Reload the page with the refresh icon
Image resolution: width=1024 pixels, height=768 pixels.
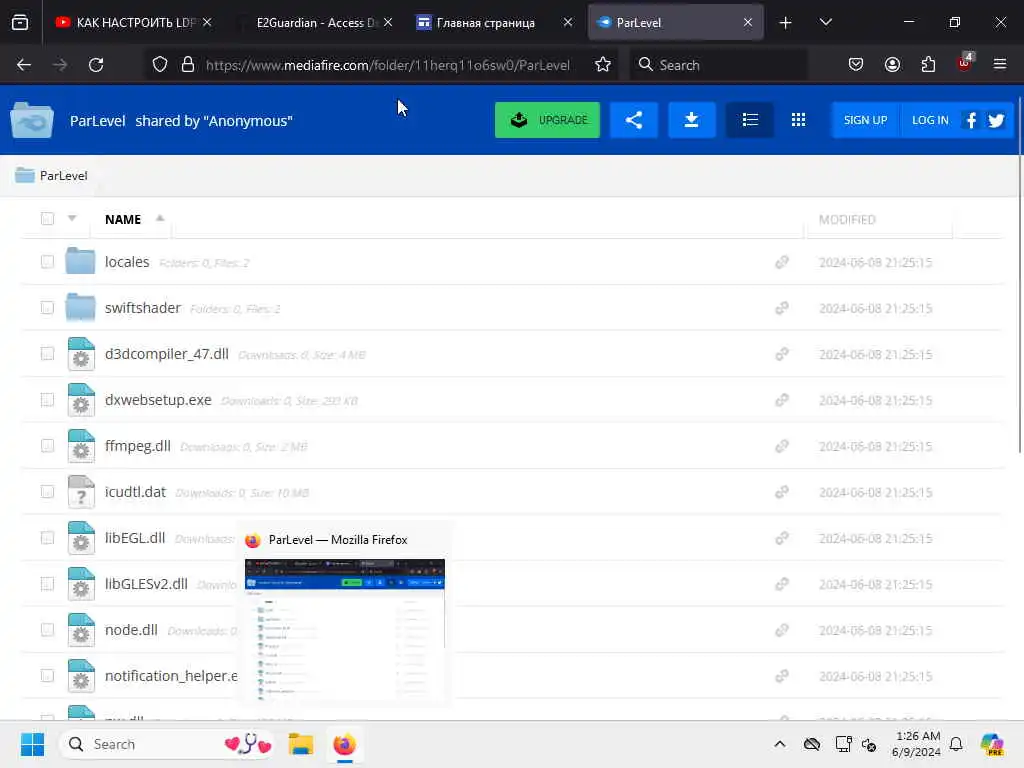[96, 65]
